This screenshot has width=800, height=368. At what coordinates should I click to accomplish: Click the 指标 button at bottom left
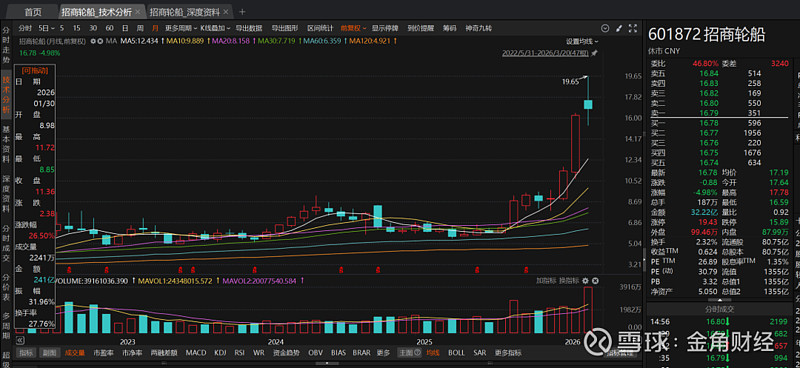(26, 353)
